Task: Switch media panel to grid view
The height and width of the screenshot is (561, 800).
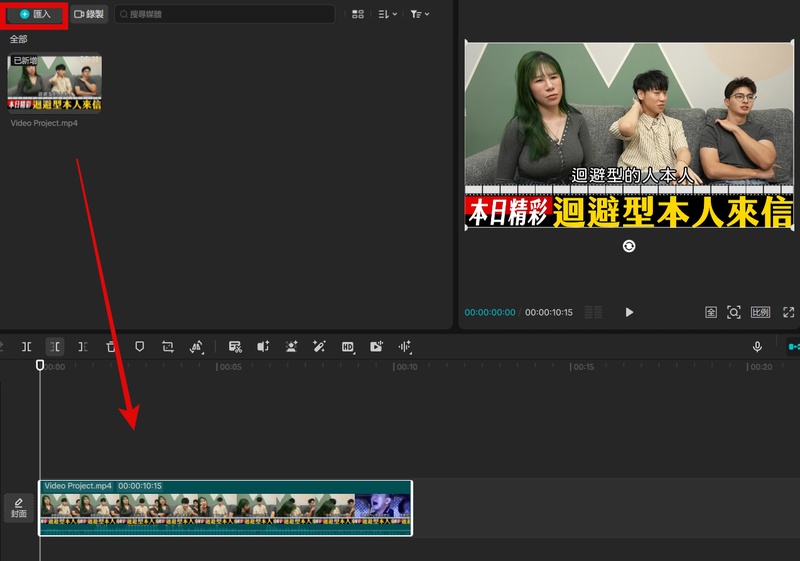Action: (x=358, y=14)
